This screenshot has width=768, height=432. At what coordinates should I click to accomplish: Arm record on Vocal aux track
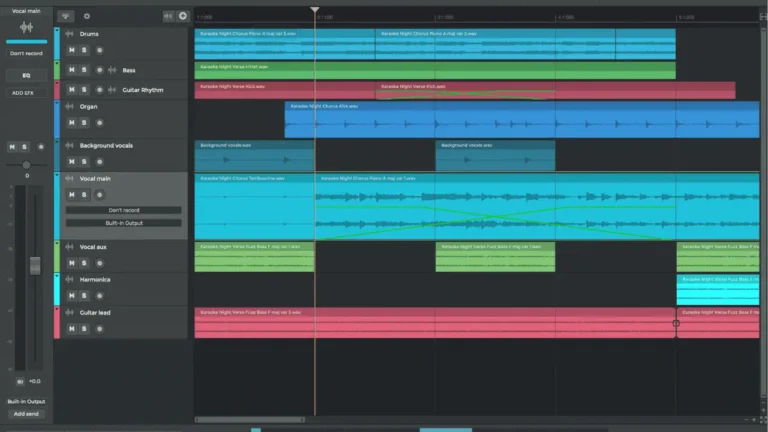click(99, 263)
